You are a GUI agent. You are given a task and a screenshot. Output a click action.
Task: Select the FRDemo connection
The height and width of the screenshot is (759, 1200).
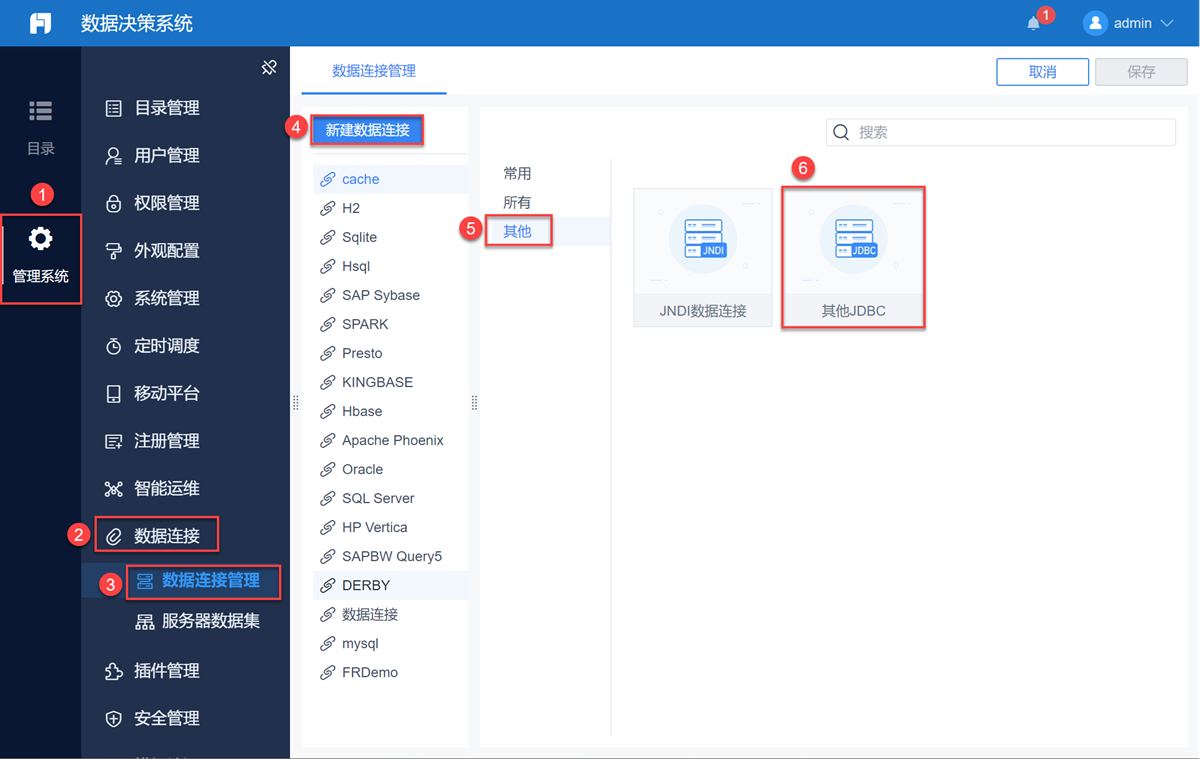[390, 673]
